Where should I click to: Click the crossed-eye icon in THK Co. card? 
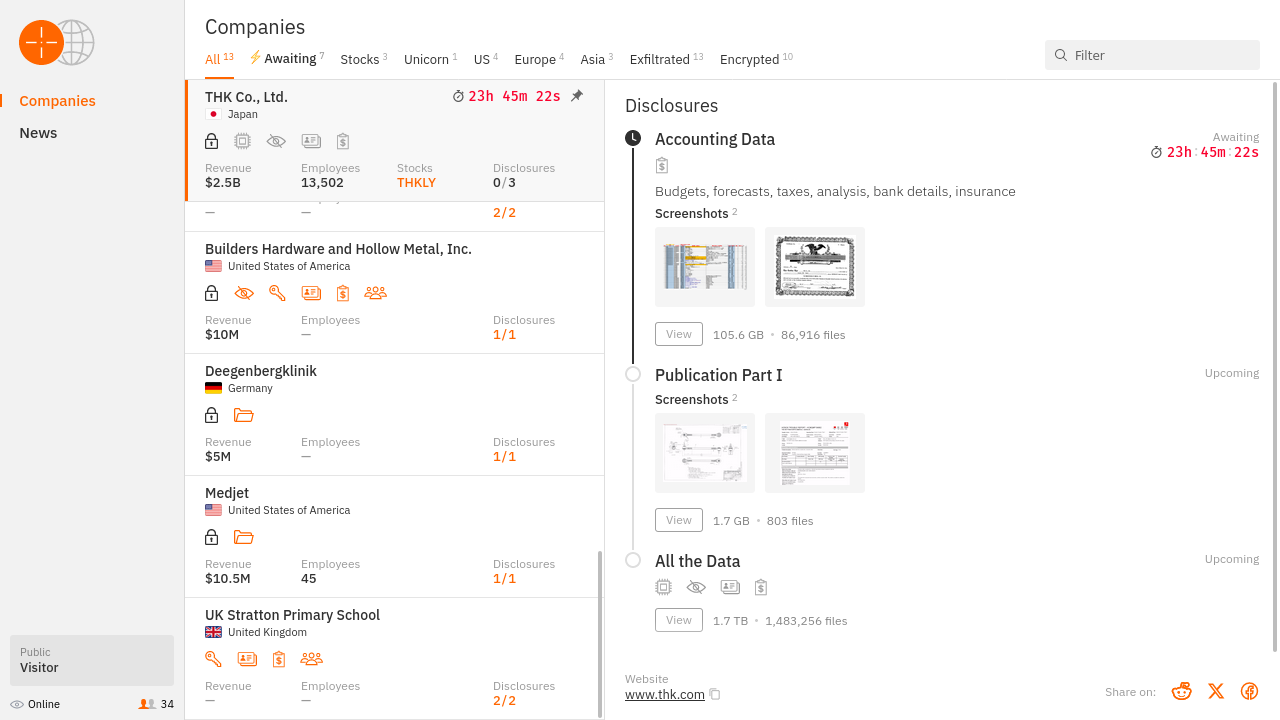tap(276, 141)
